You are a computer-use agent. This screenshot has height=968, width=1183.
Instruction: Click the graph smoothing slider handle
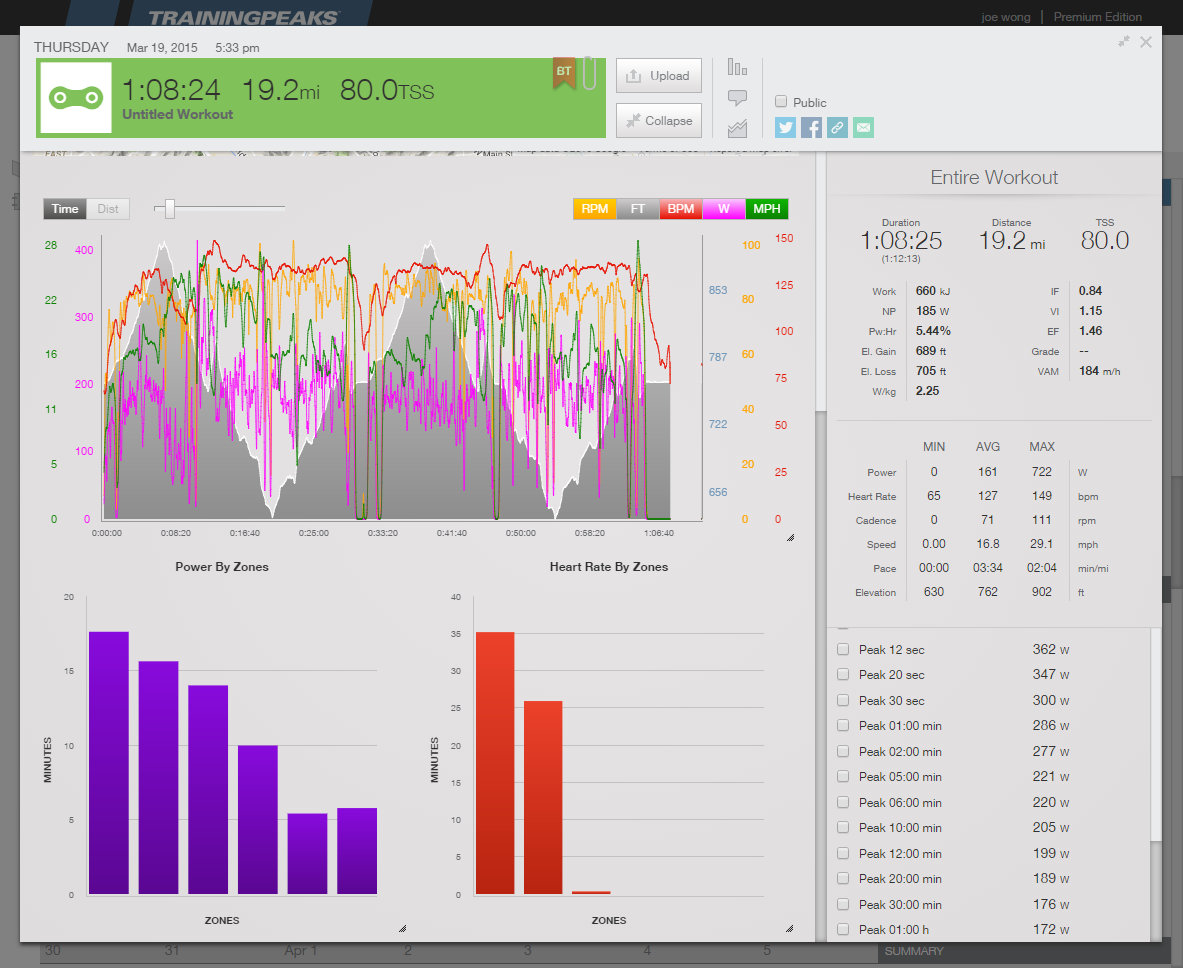(170, 208)
